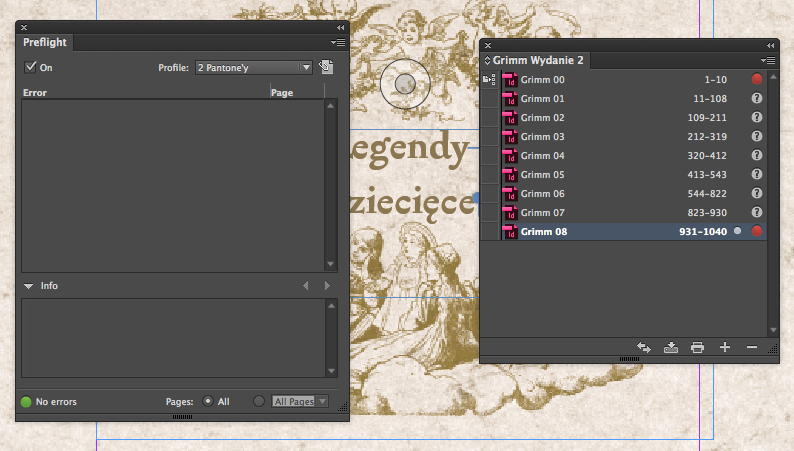This screenshot has width=794, height=451.
Task: Click the page range 544–822
Action: click(707, 193)
